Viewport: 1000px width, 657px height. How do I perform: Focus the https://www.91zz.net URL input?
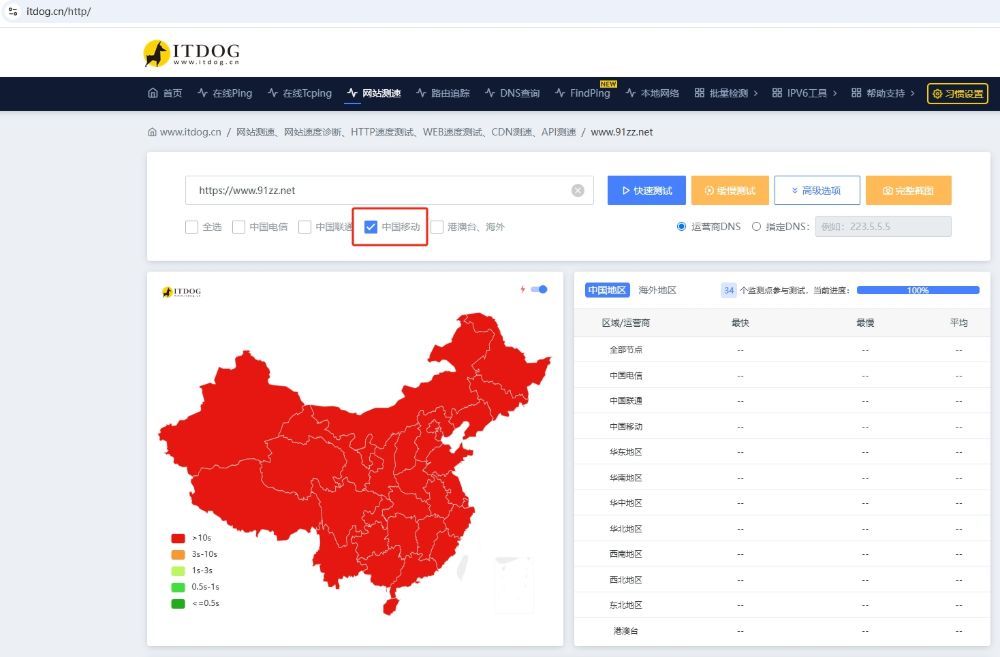point(389,190)
